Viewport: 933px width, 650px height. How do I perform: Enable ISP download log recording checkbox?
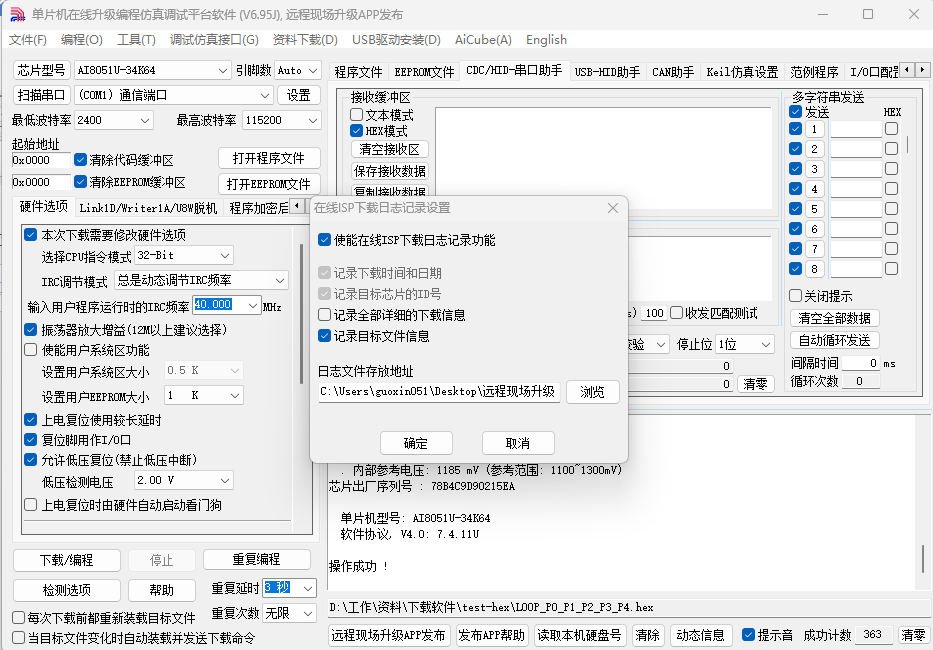tap(324, 240)
